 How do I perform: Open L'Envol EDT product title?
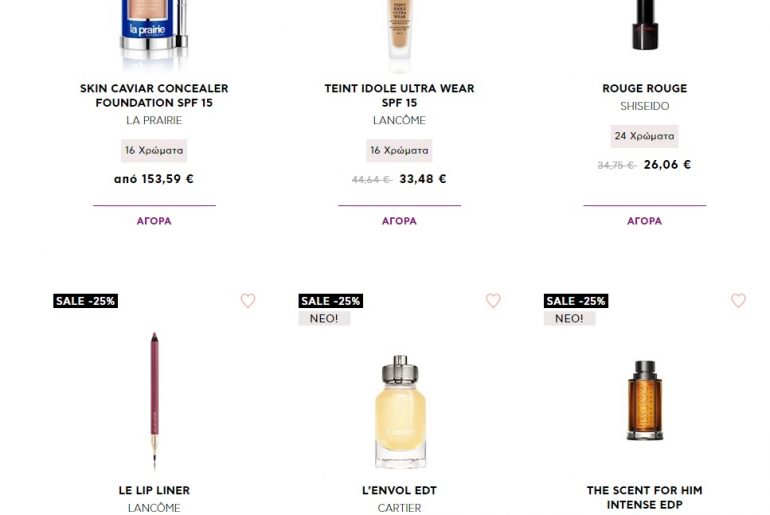[x=399, y=490]
